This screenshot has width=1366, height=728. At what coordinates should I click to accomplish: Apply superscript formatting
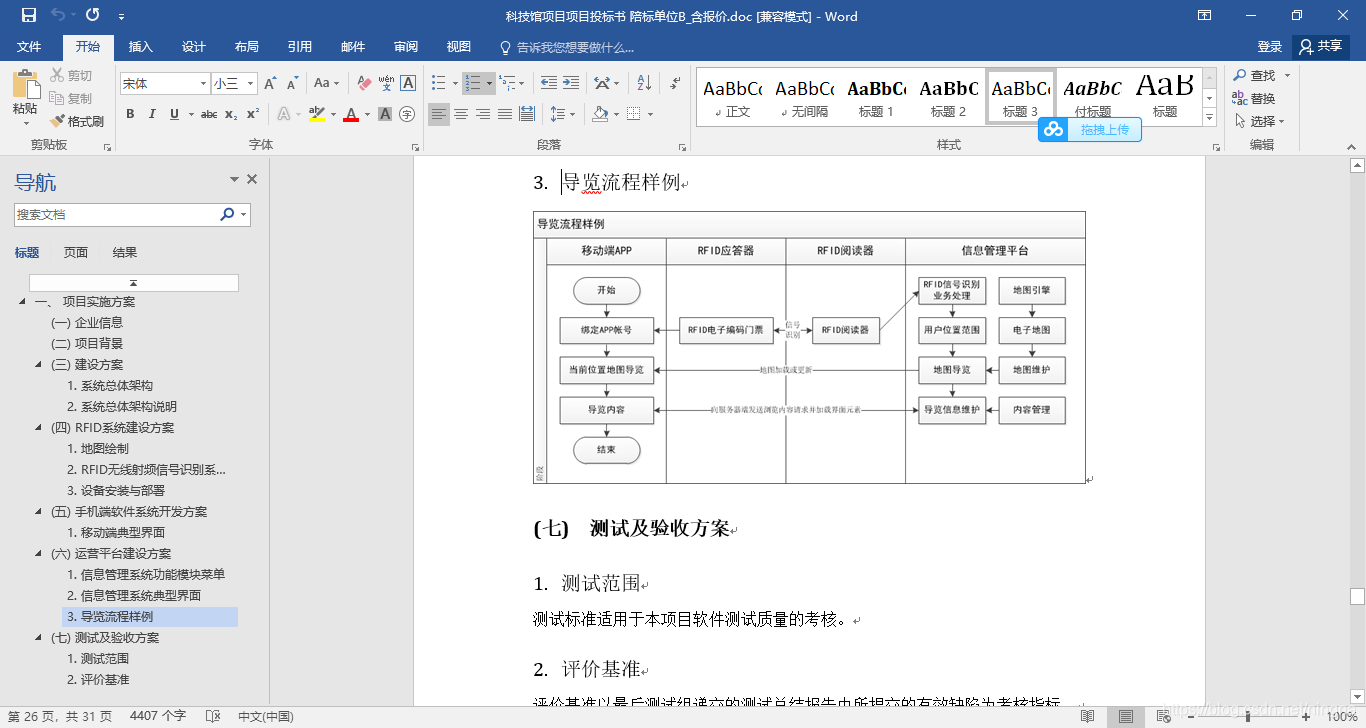[253, 114]
